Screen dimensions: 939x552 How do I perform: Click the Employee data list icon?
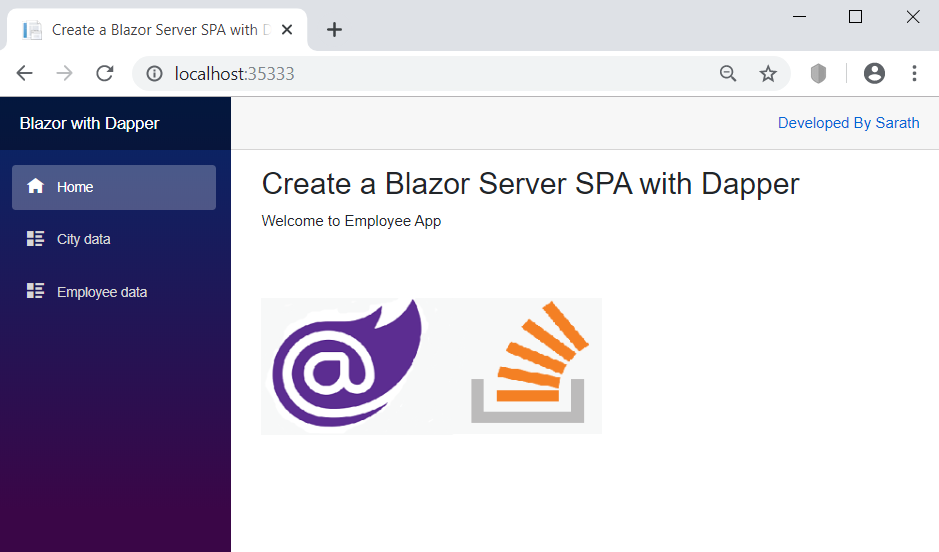click(35, 291)
